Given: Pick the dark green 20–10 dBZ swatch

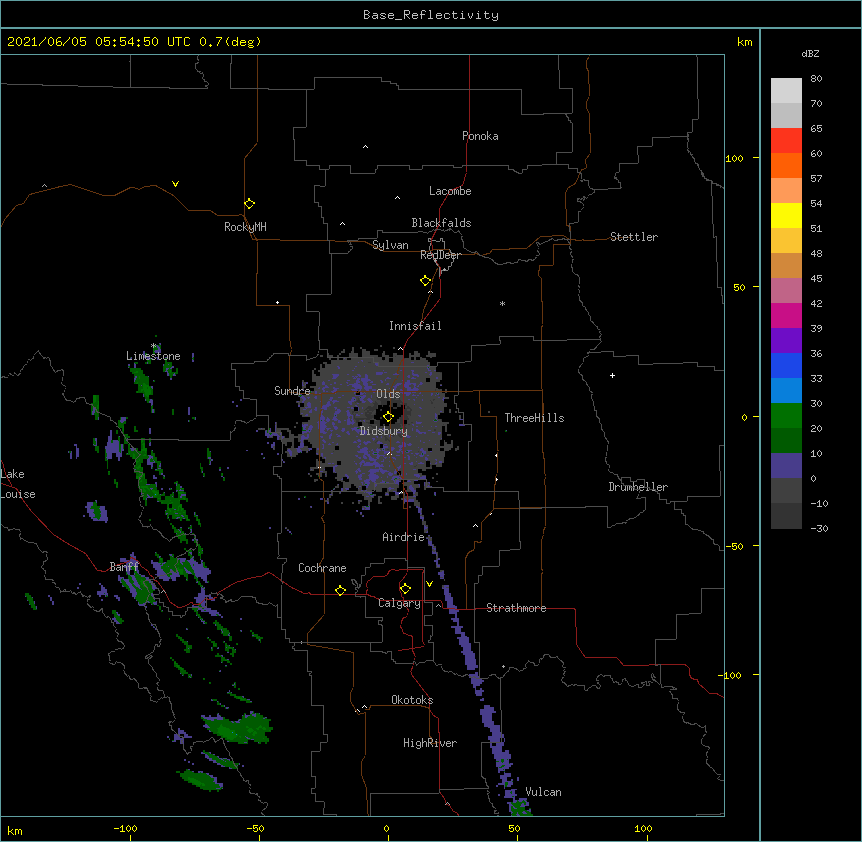Looking at the screenshot, I should point(786,441).
